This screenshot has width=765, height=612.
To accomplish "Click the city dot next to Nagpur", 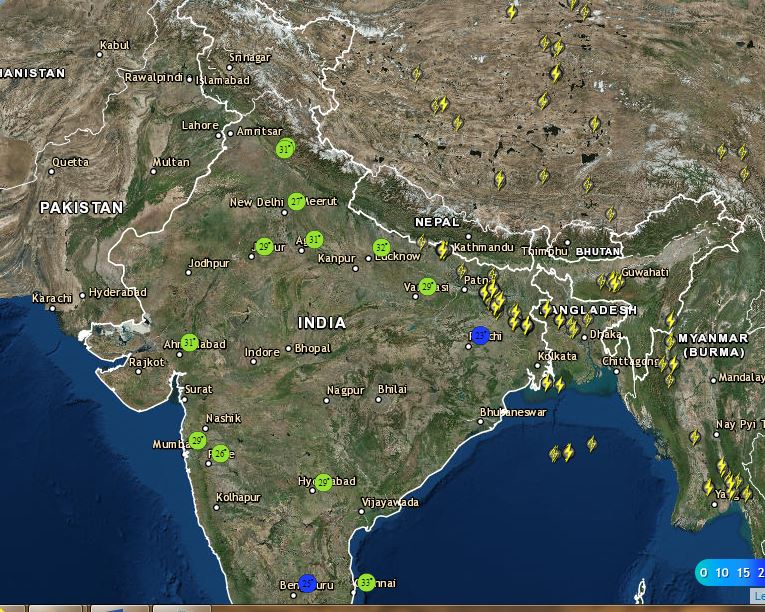I will (326, 401).
